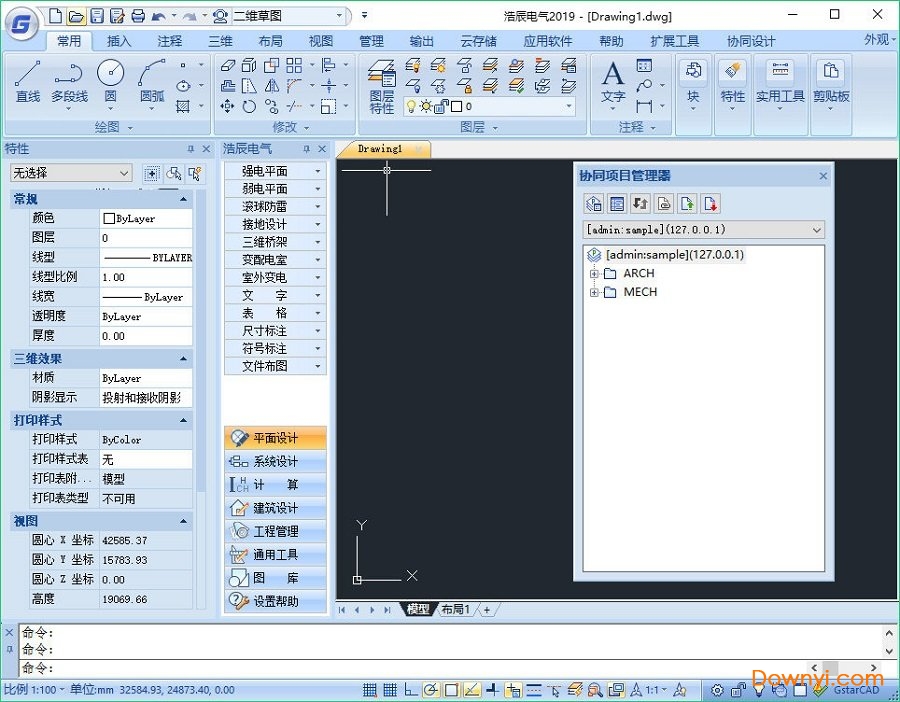This screenshot has width=900, height=702.
Task: Click the print icon in quick access toolbar
Action: (x=138, y=16)
